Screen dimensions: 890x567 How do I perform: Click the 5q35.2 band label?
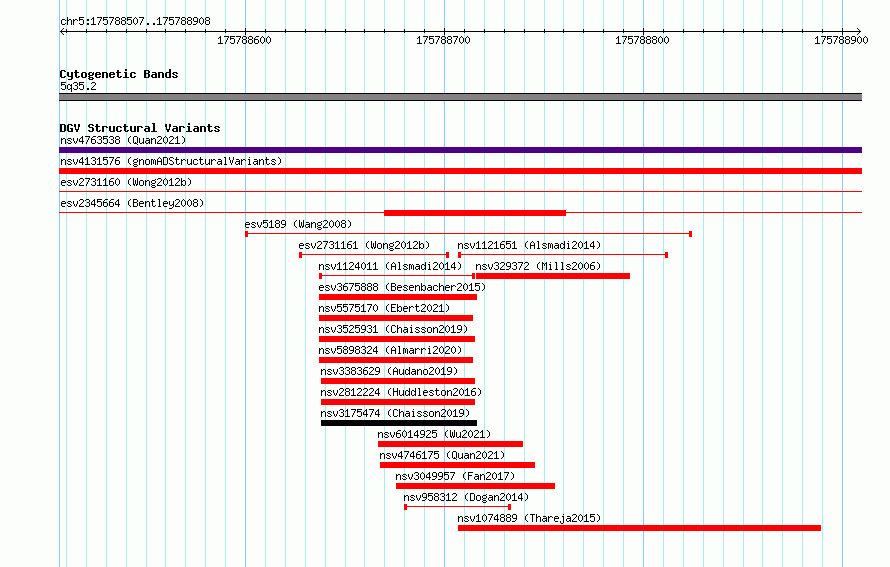click(x=78, y=86)
